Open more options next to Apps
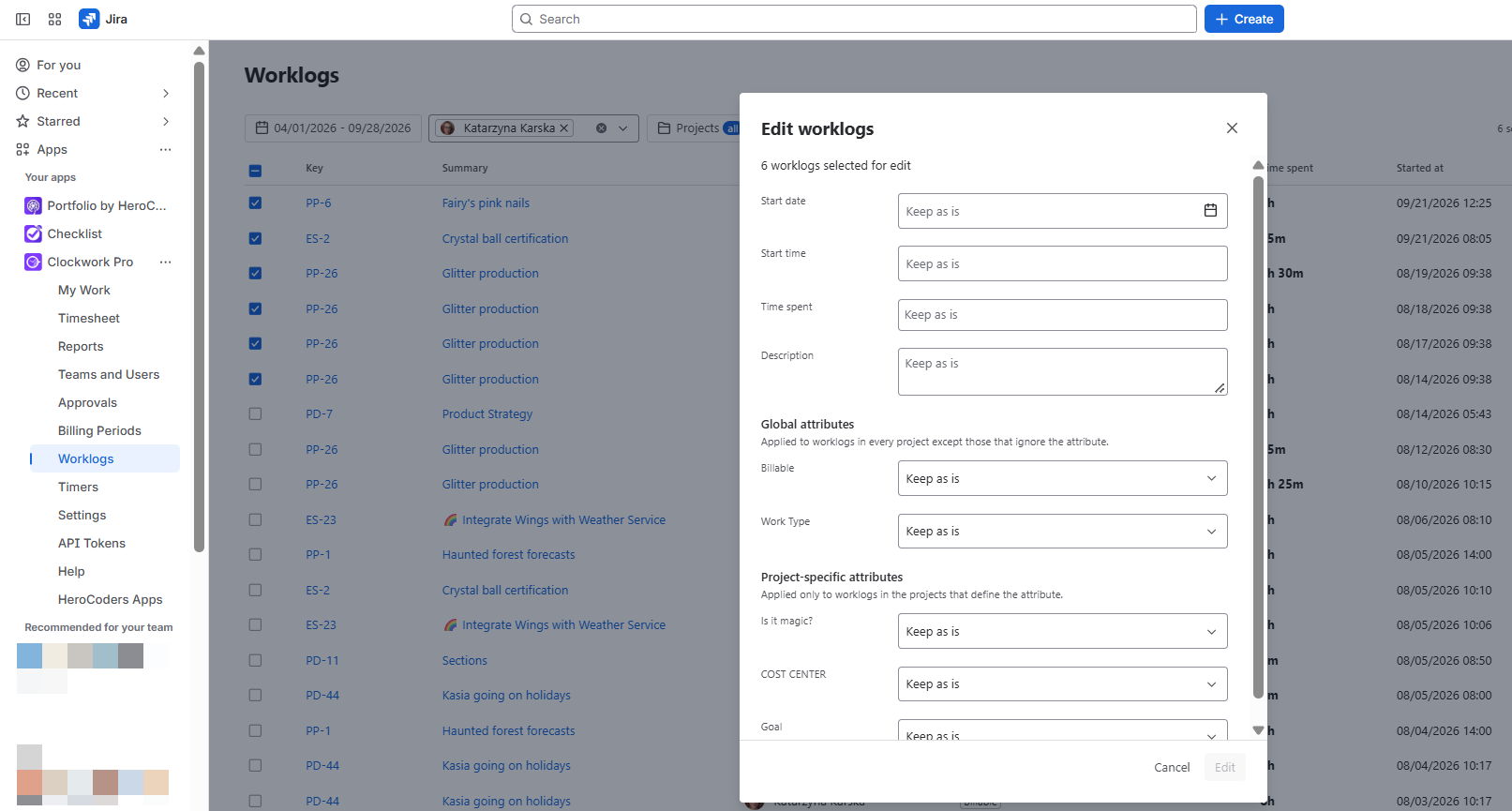Image resolution: width=1512 pixels, height=811 pixels. 166,149
